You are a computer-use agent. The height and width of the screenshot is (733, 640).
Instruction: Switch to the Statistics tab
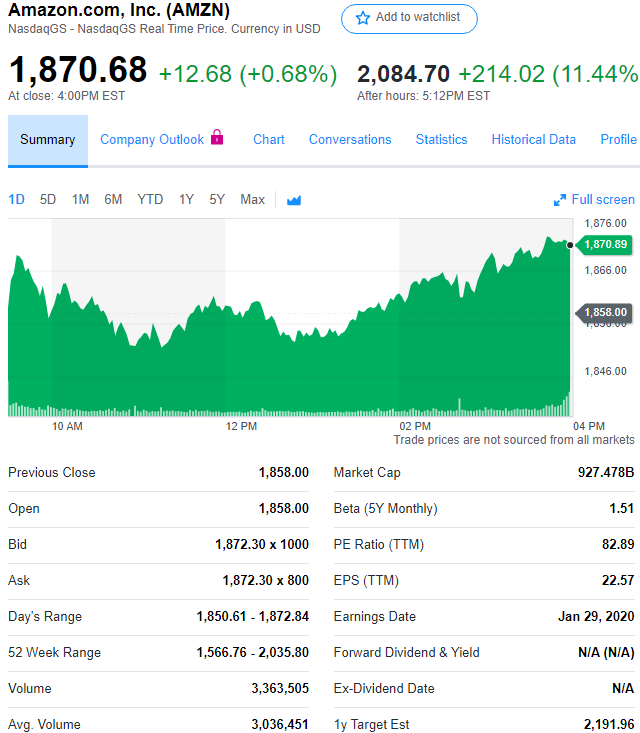coord(441,140)
